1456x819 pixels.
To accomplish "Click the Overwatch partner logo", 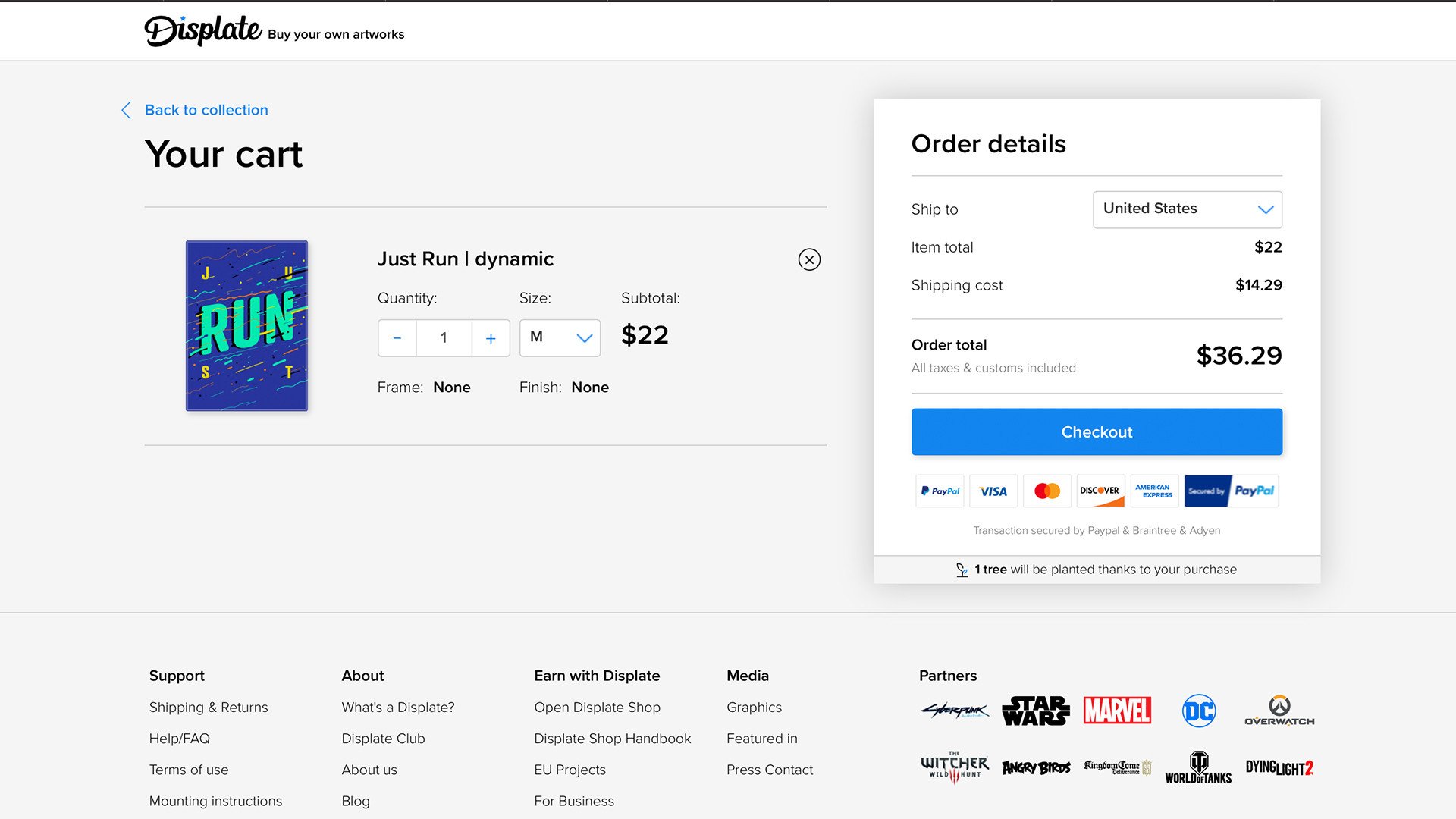I will [1279, 711].
